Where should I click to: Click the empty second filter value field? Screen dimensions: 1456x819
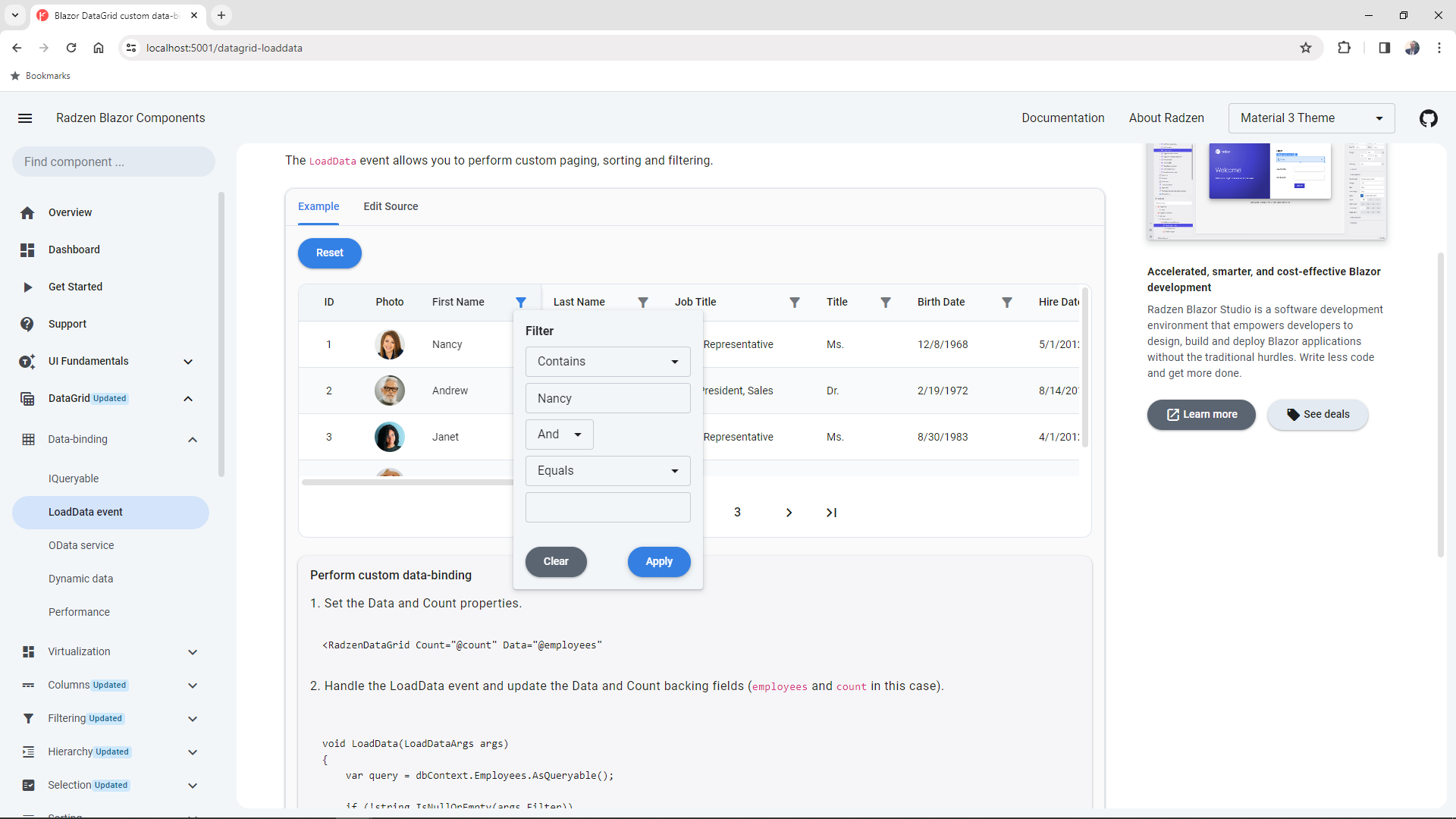(607, 507)
